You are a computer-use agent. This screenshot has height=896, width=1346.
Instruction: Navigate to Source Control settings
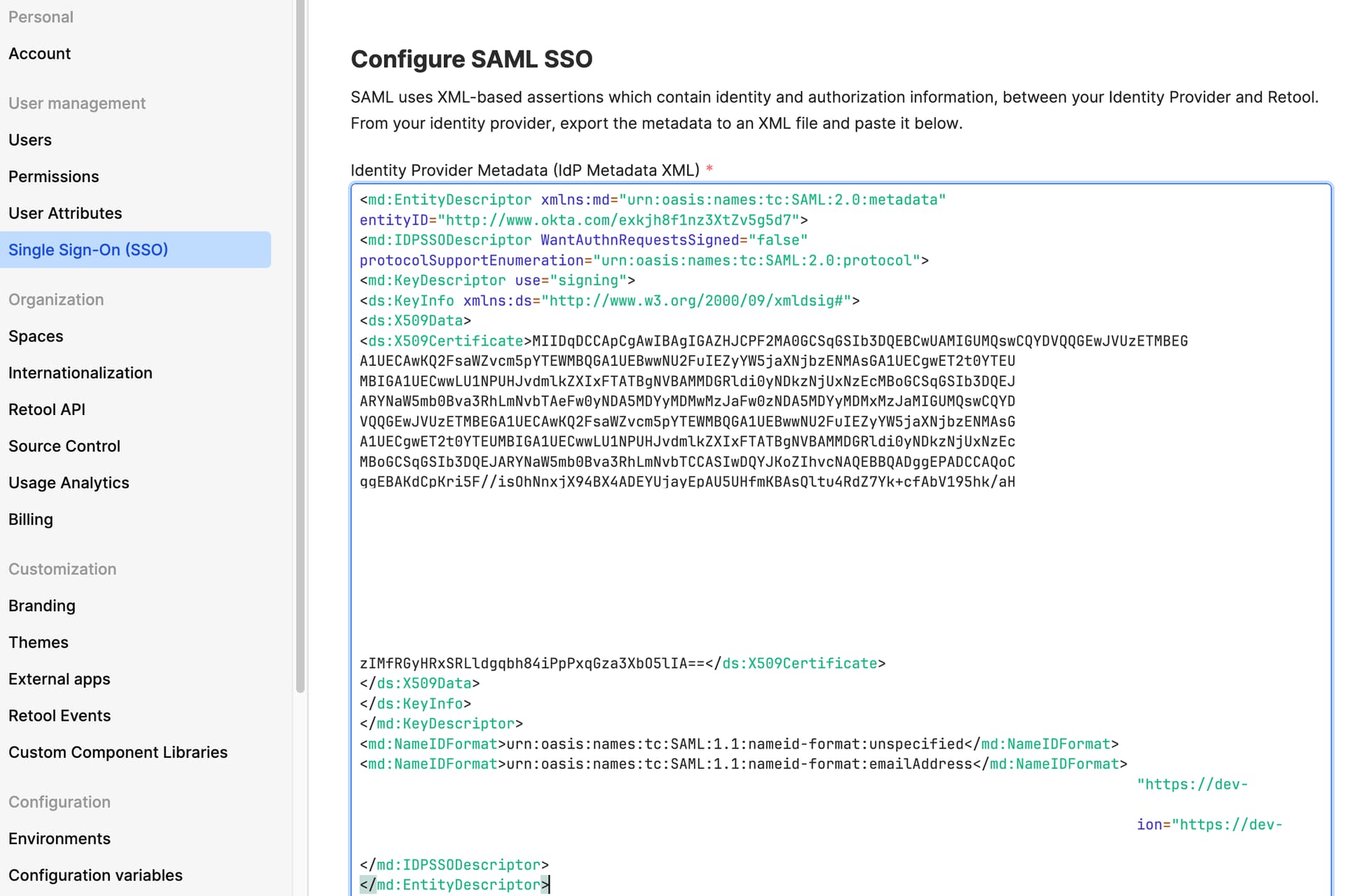point(64,446)
